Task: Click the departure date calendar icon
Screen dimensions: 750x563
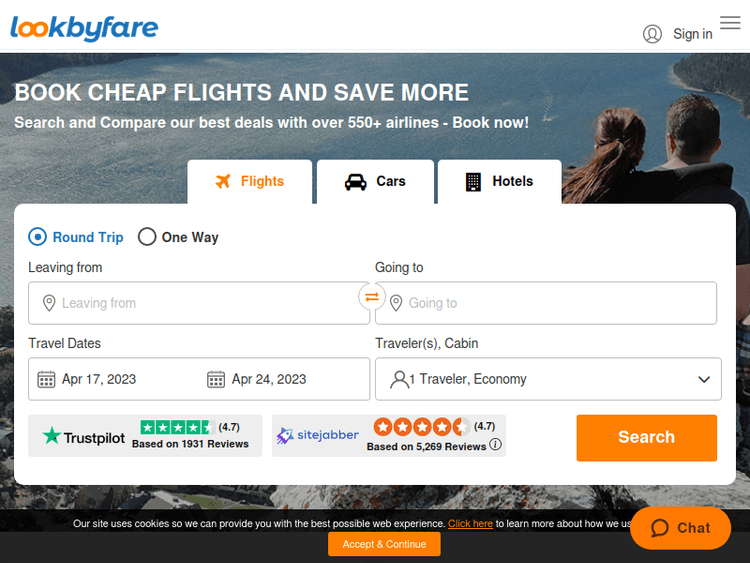Action: (x=46, y=379)
